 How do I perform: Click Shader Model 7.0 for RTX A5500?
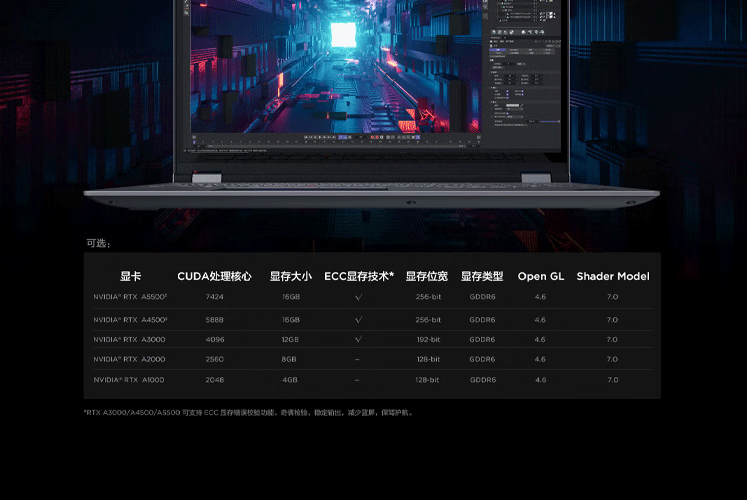pos(613,297)
